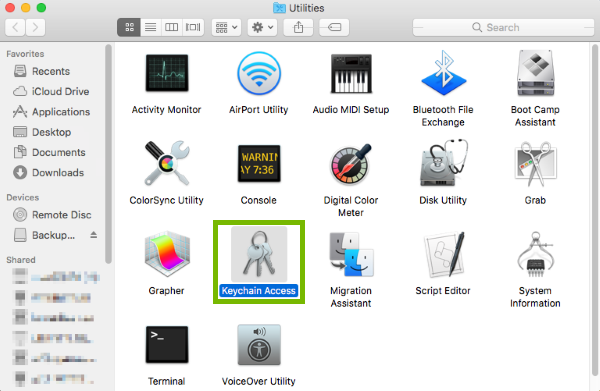Open Documents in the sidebar
Screen dimensions: 600x391
50,152
